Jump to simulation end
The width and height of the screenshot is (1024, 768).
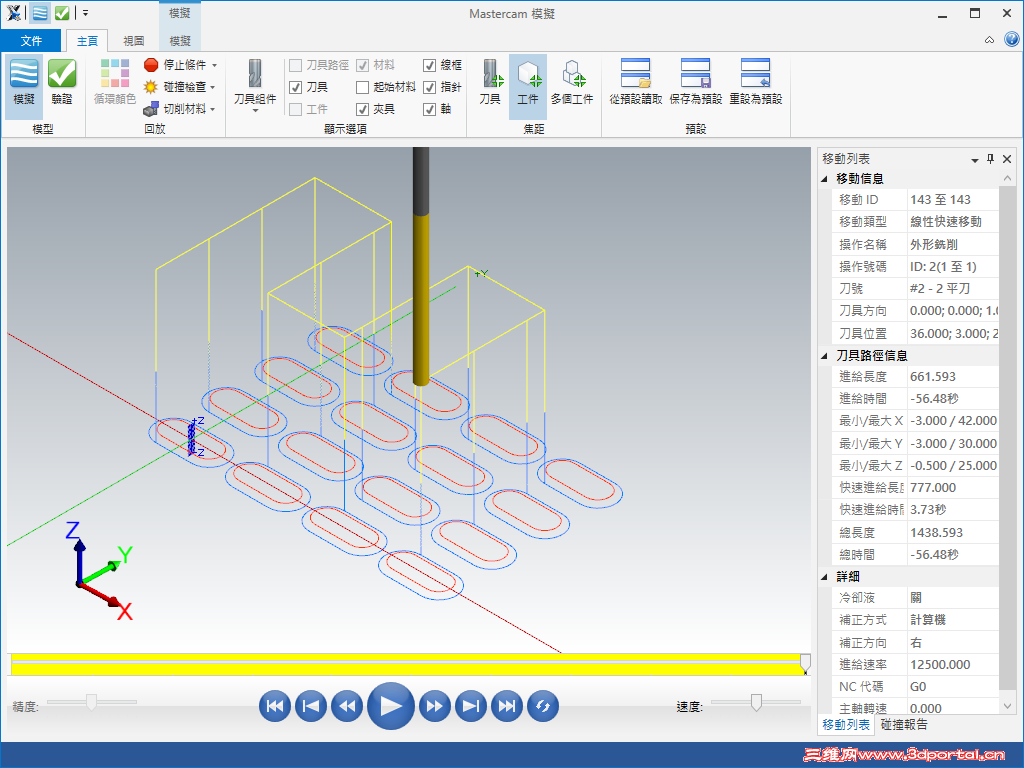[x=507, y=706]
